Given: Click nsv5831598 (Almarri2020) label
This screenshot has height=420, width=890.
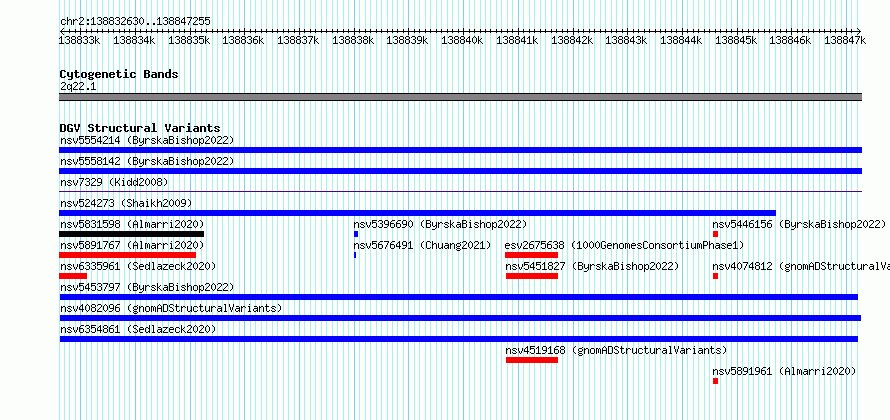Looking at the screenshot, I should point(132,224).
